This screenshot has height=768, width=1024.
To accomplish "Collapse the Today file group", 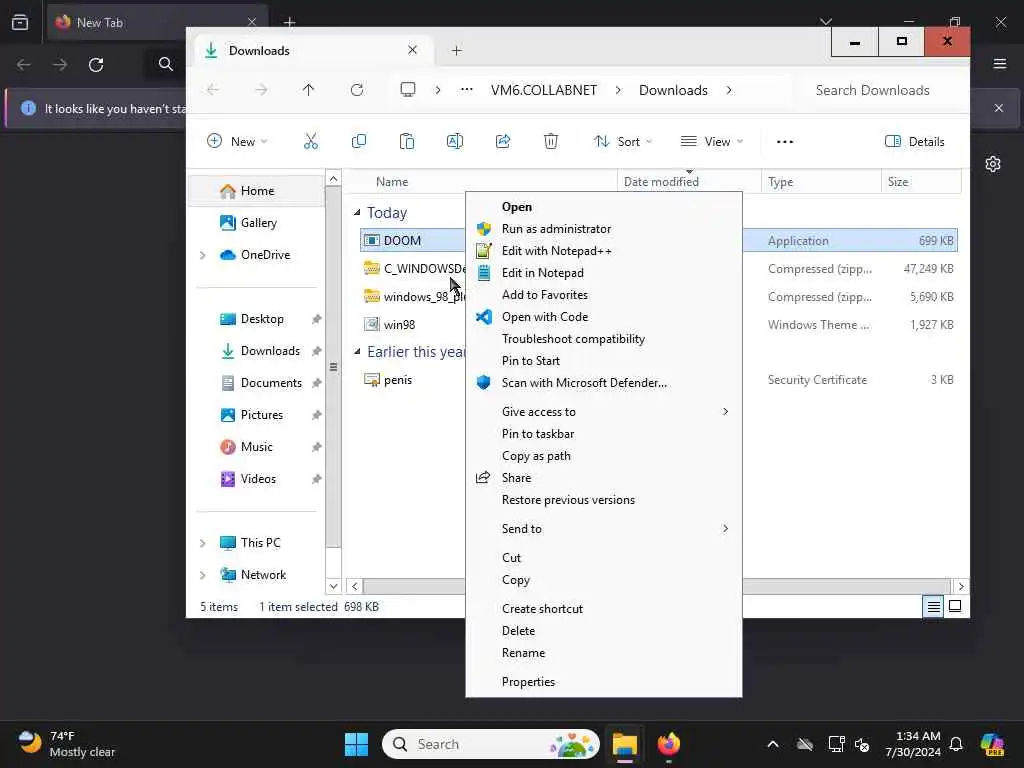I will tap(357, 212).
